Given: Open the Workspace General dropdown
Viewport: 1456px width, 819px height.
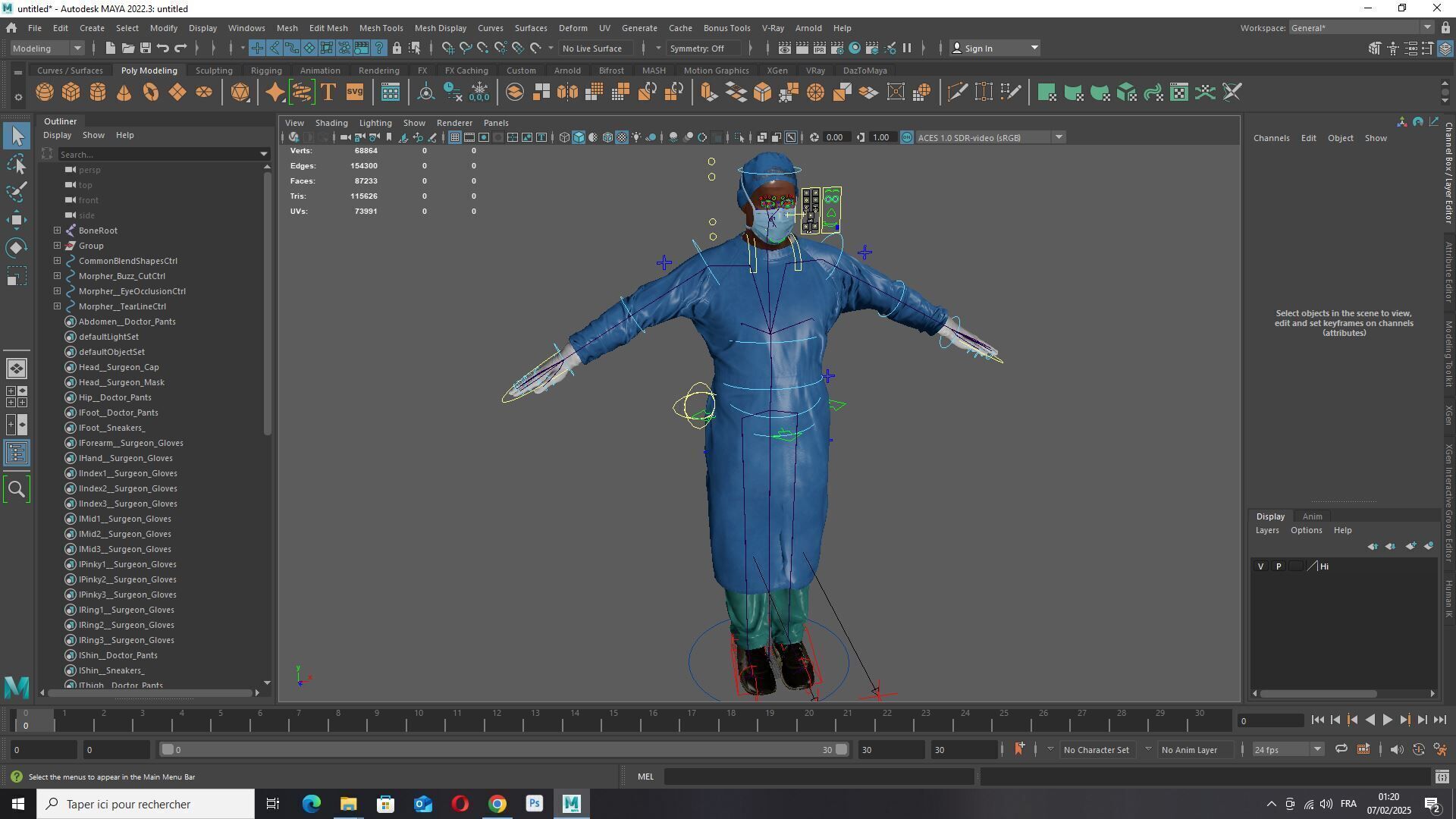Looking at the screenshot, I should point(1360,28).
